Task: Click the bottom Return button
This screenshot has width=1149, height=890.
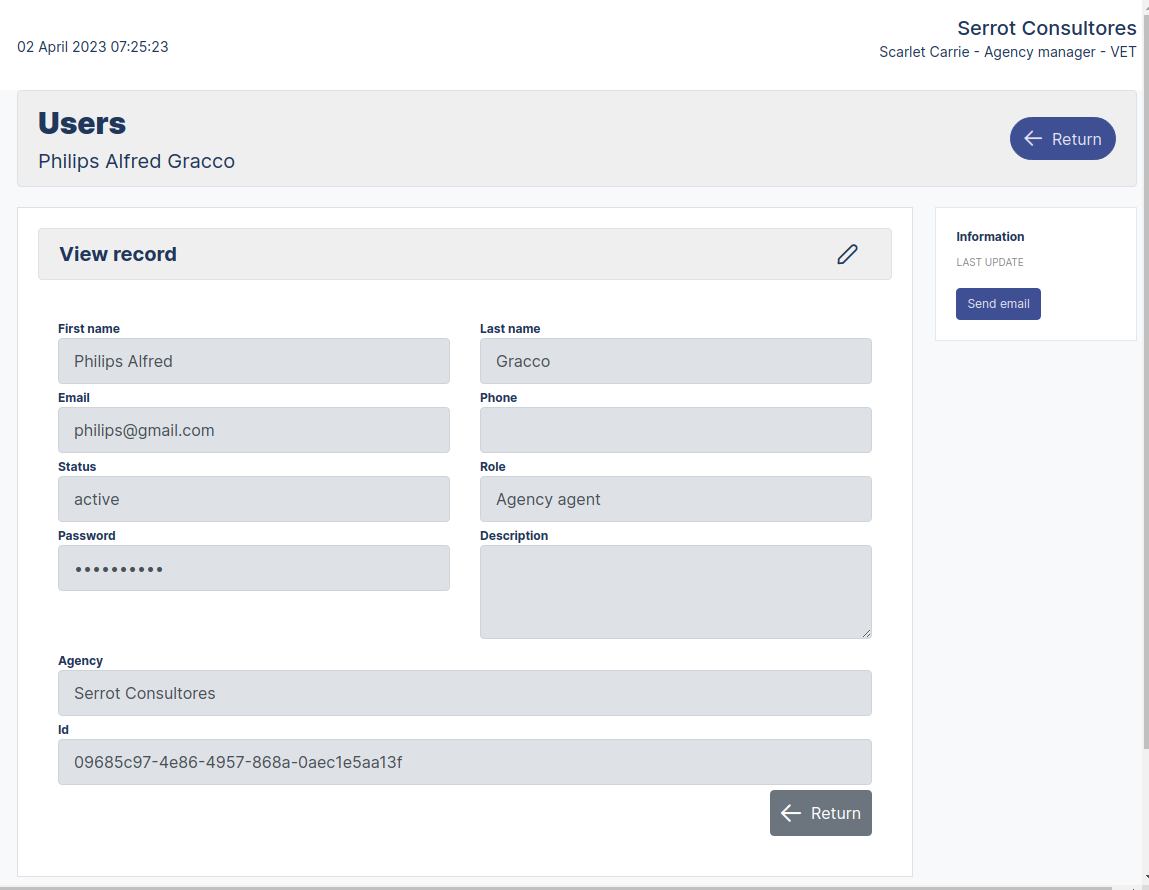Action: pyautogui.click(x=820, y=813)
